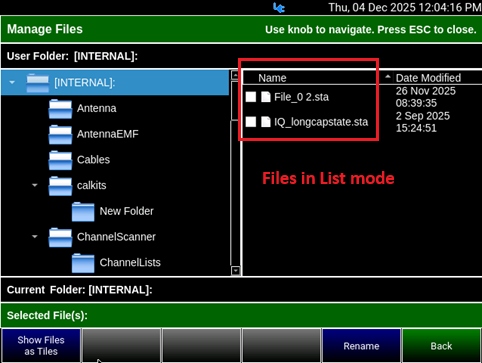
Task: Select the Antenna folder label
Action: coord(97,108)
